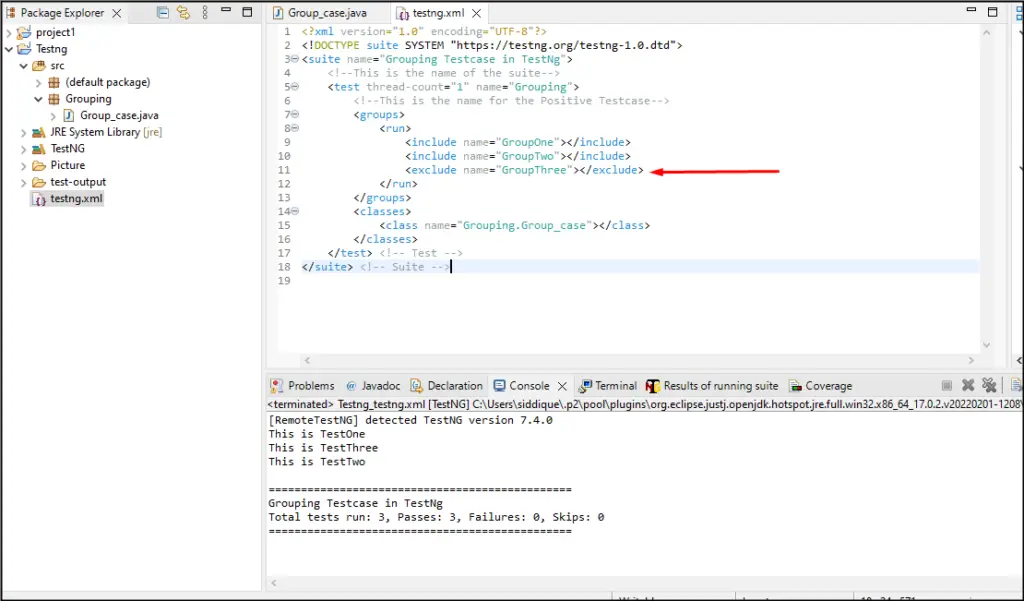Close the Console view tab
Image resolution: width=1024 pixels, height=601 pixels.
click(x=562, y=386)
